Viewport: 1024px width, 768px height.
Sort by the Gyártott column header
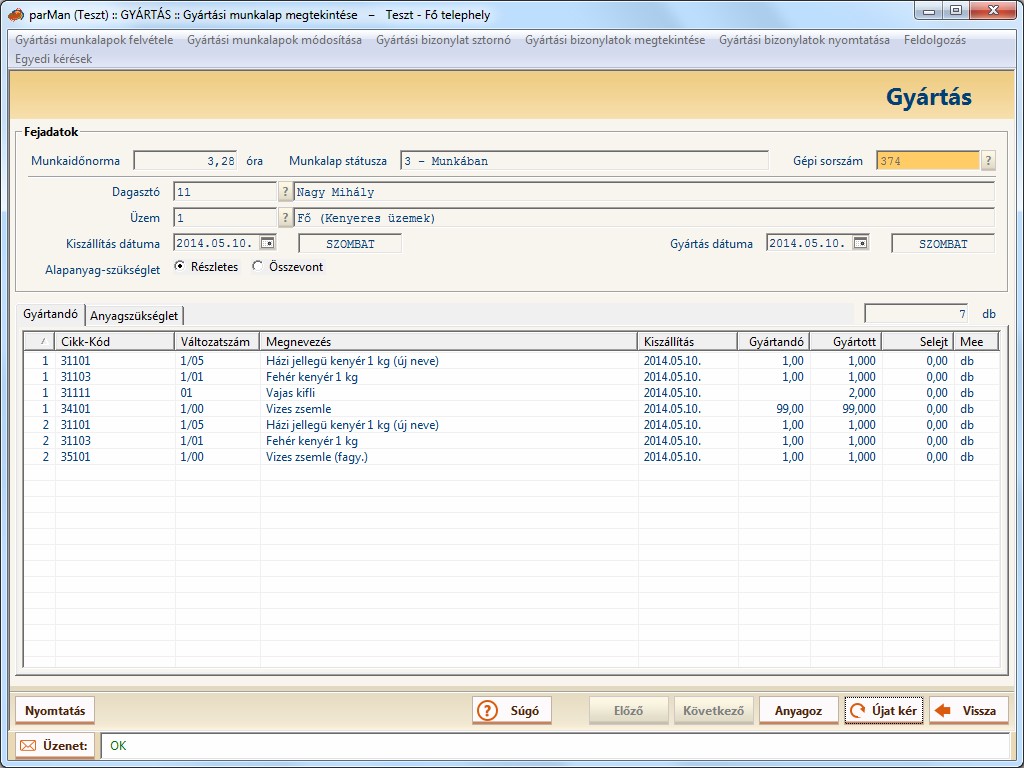845,342
